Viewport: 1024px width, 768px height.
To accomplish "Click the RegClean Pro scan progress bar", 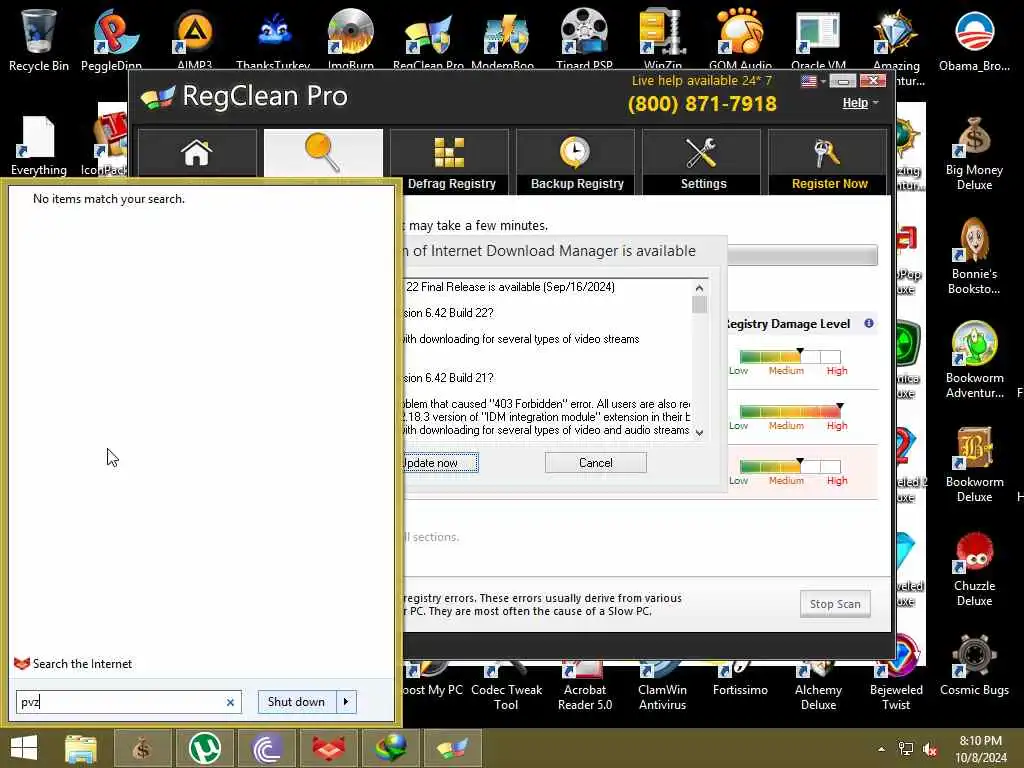I will tap(803, 255).
